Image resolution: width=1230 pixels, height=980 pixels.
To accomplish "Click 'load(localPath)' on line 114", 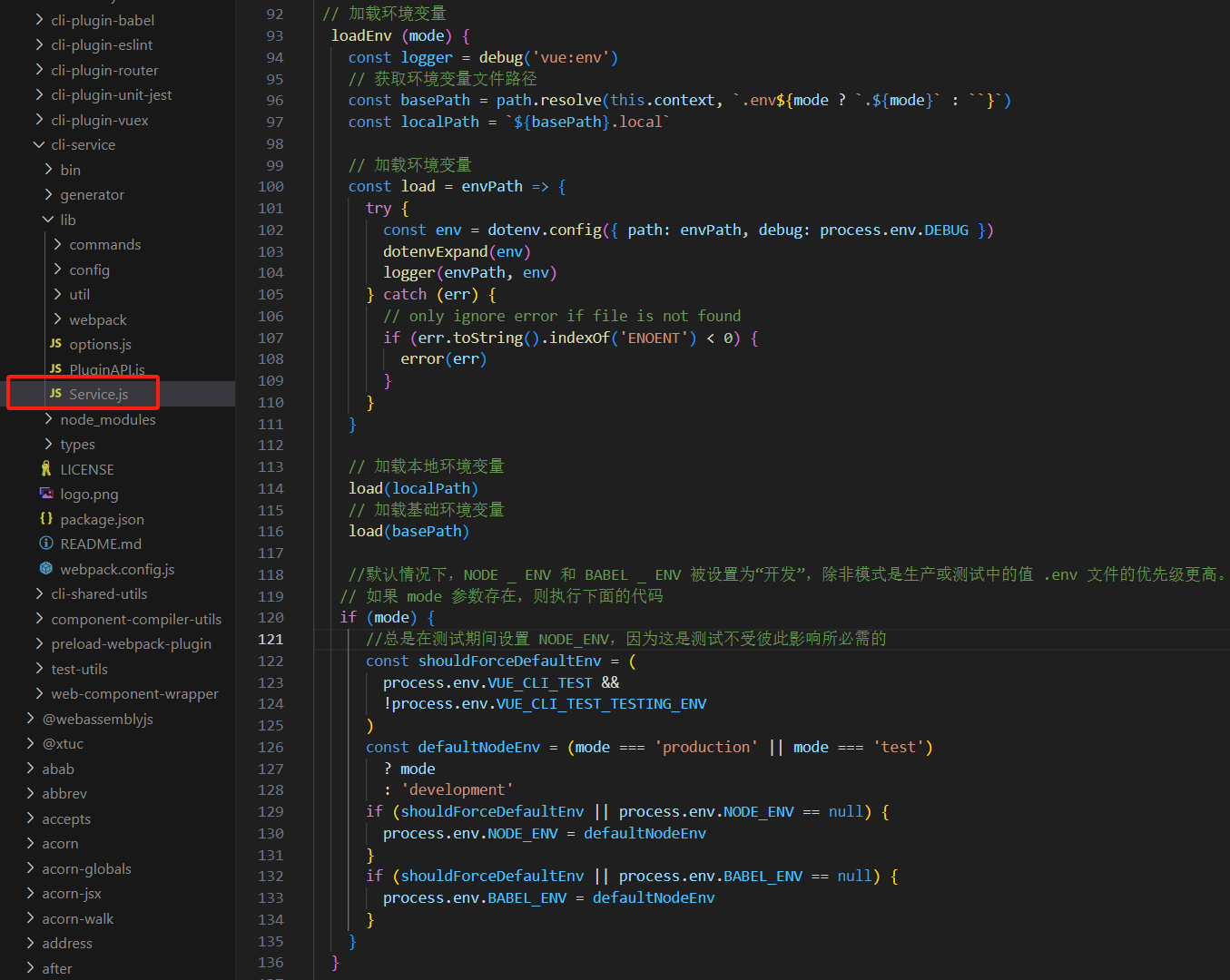I will [413, 488].
